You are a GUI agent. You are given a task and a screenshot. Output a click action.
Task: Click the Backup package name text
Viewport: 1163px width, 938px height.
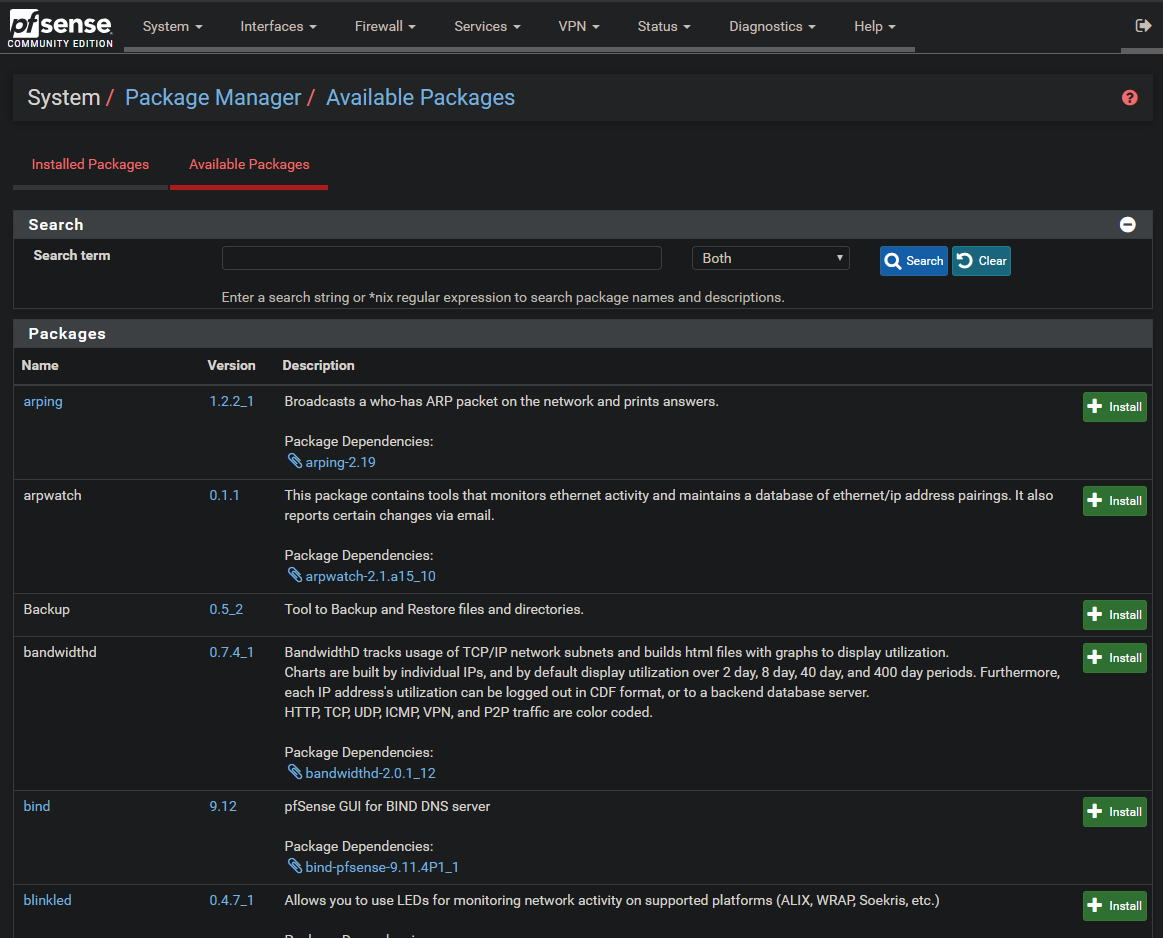pos(47,610)
